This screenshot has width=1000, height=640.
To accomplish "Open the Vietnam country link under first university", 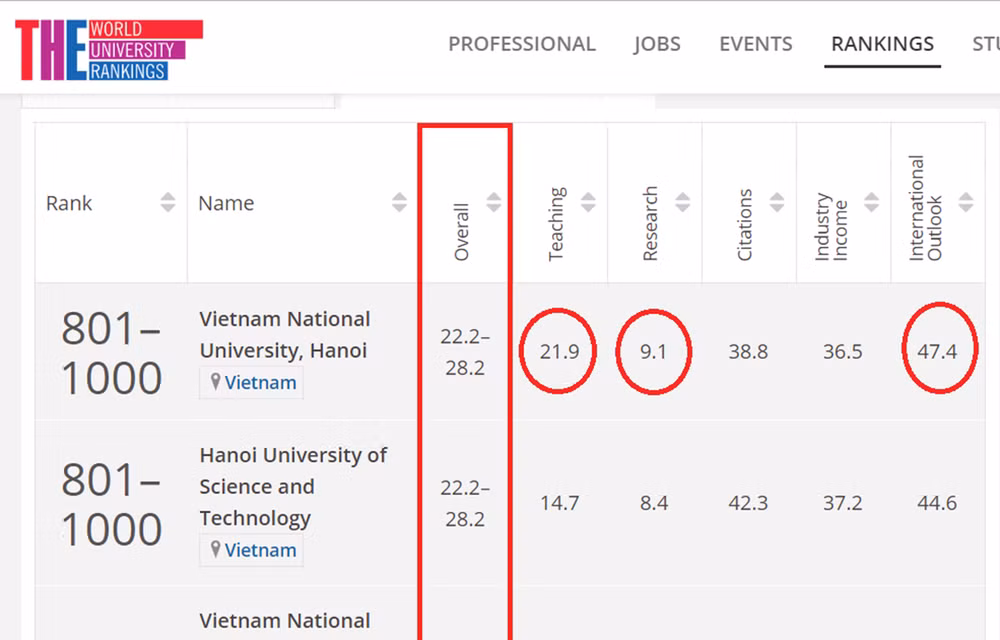I will 261,382.
